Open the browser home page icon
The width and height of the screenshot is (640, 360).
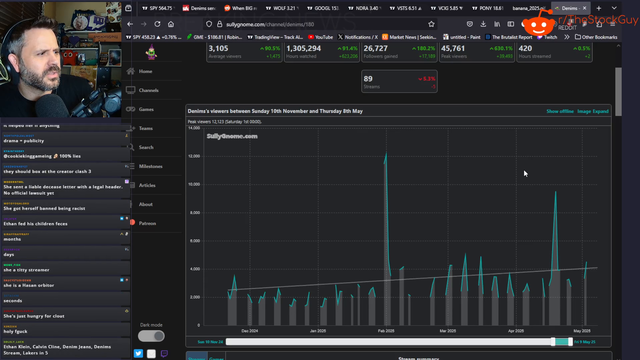(171, 24)
